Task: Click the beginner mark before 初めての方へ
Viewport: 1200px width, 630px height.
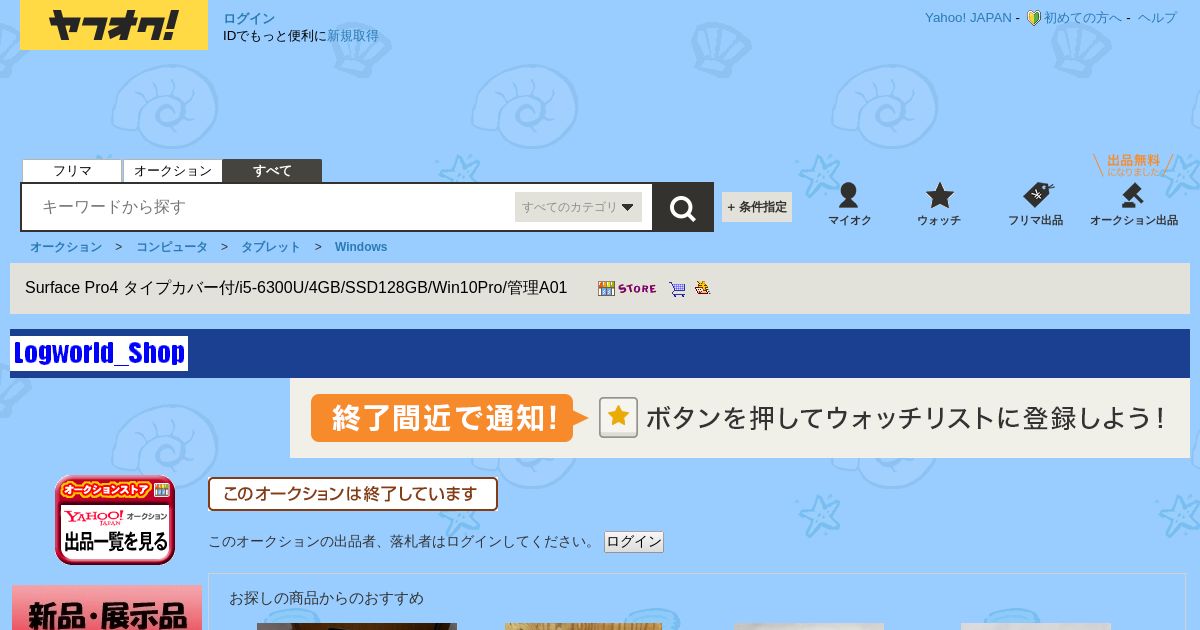Action: [1034, 18]
